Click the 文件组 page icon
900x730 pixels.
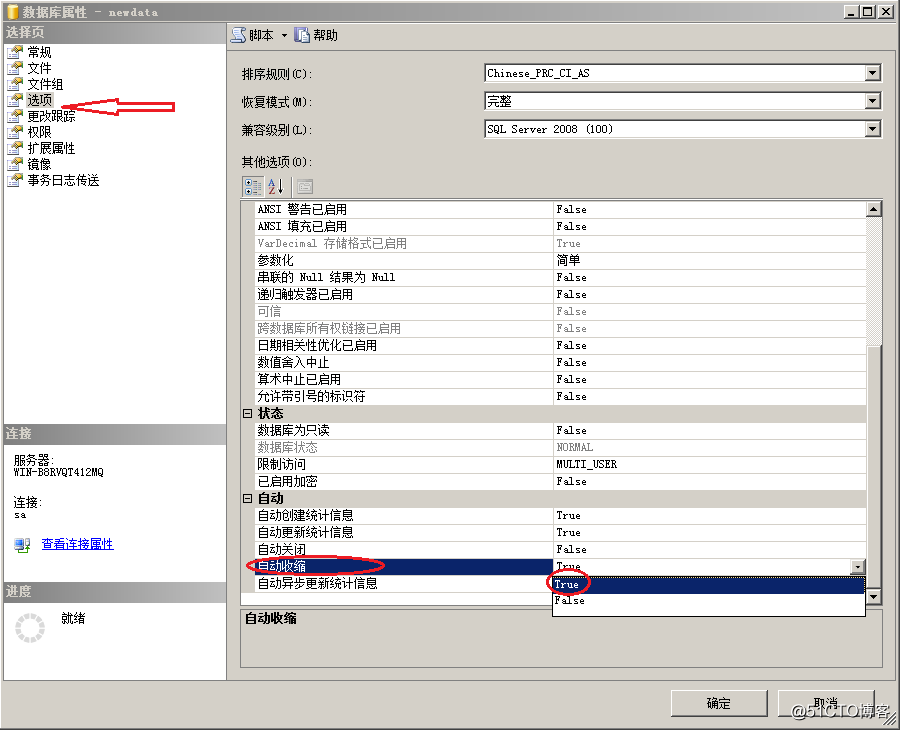coord(15,84)
